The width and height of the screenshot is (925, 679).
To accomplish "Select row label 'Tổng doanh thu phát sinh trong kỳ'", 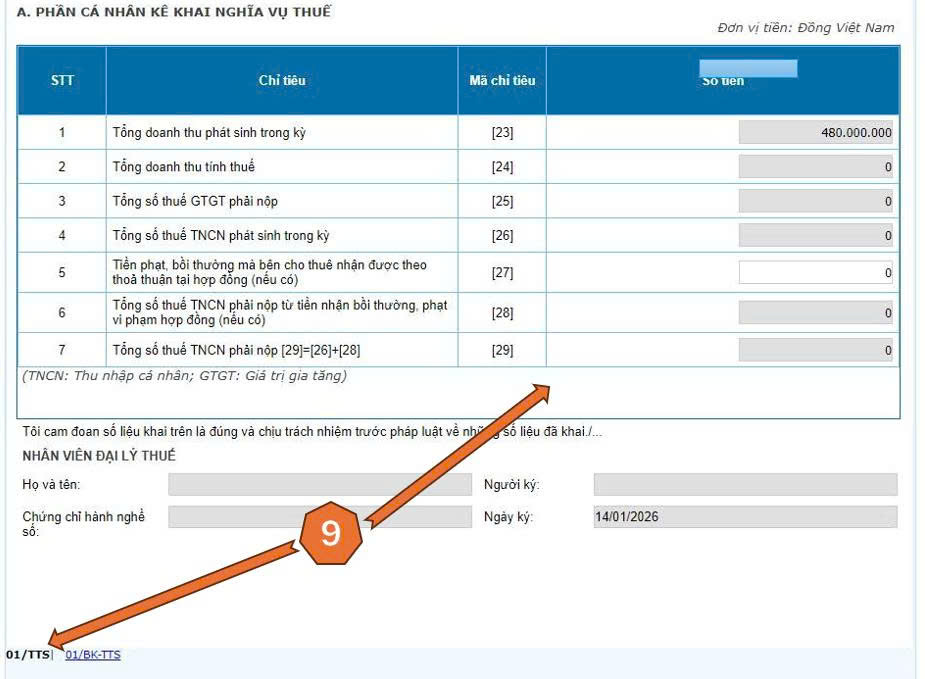I will 209,132.
